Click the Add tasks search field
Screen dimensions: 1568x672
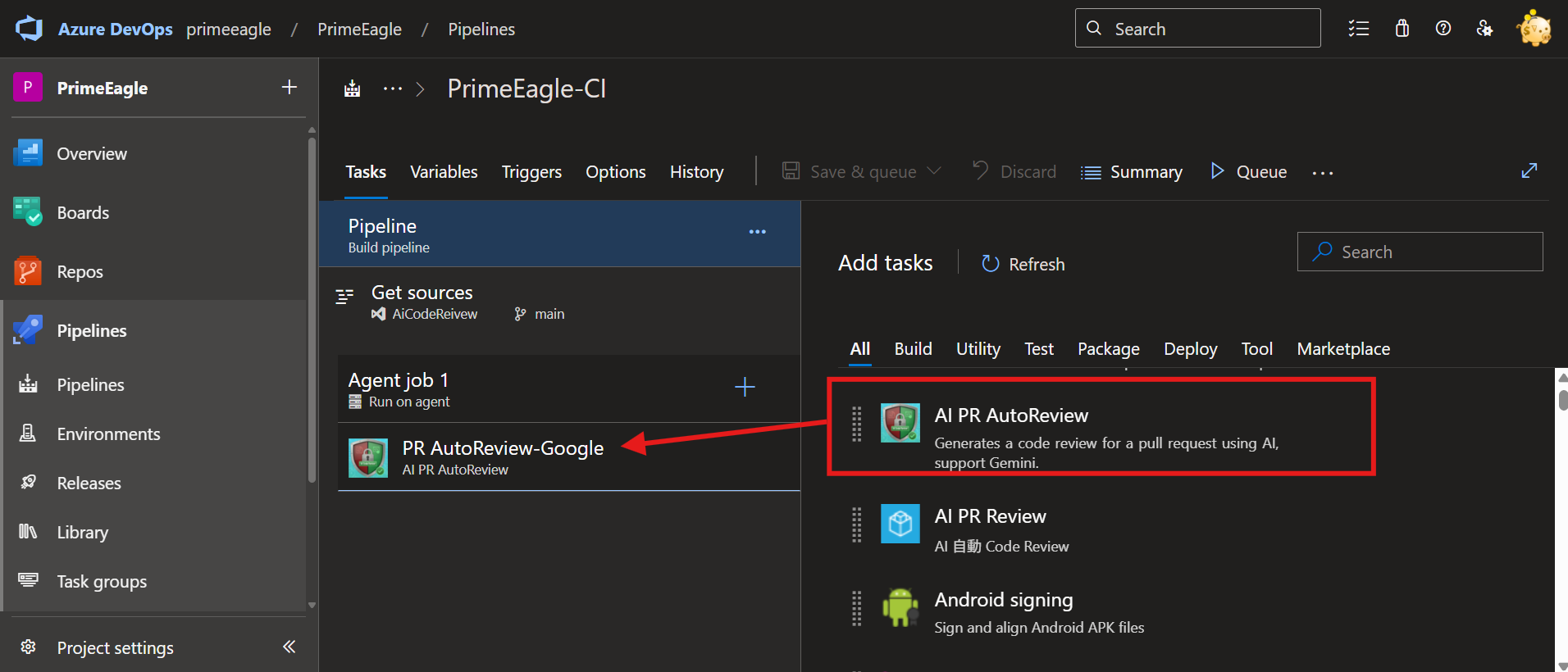click(1420, 252)
